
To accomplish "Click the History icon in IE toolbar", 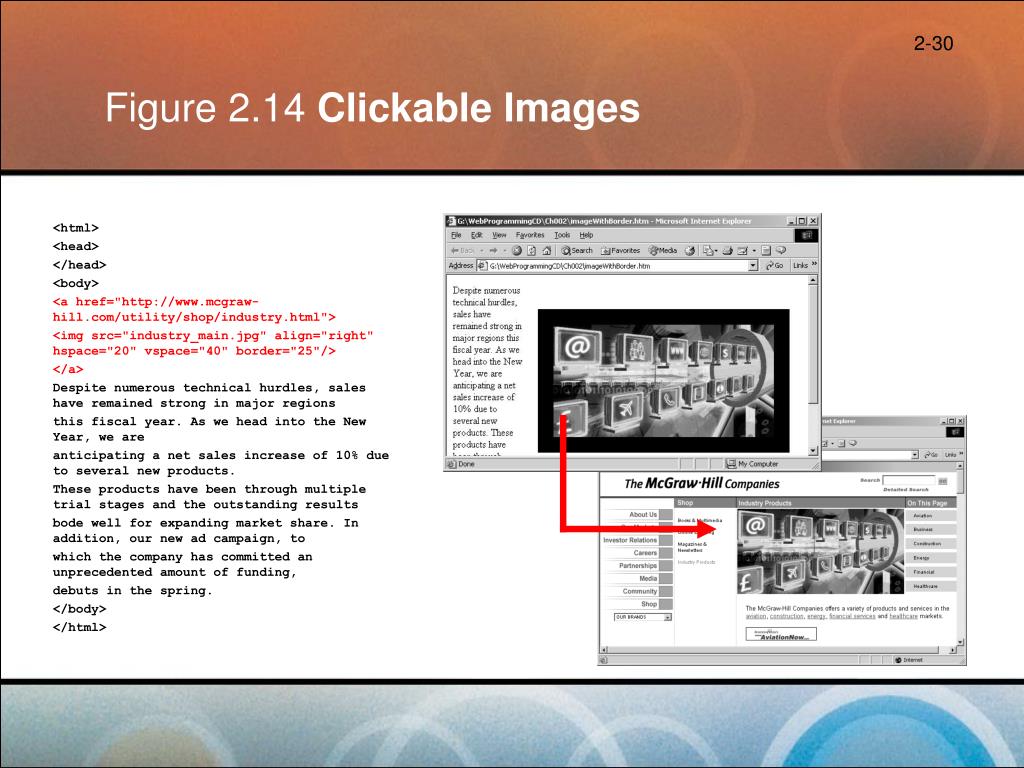I will pos(690,251).
